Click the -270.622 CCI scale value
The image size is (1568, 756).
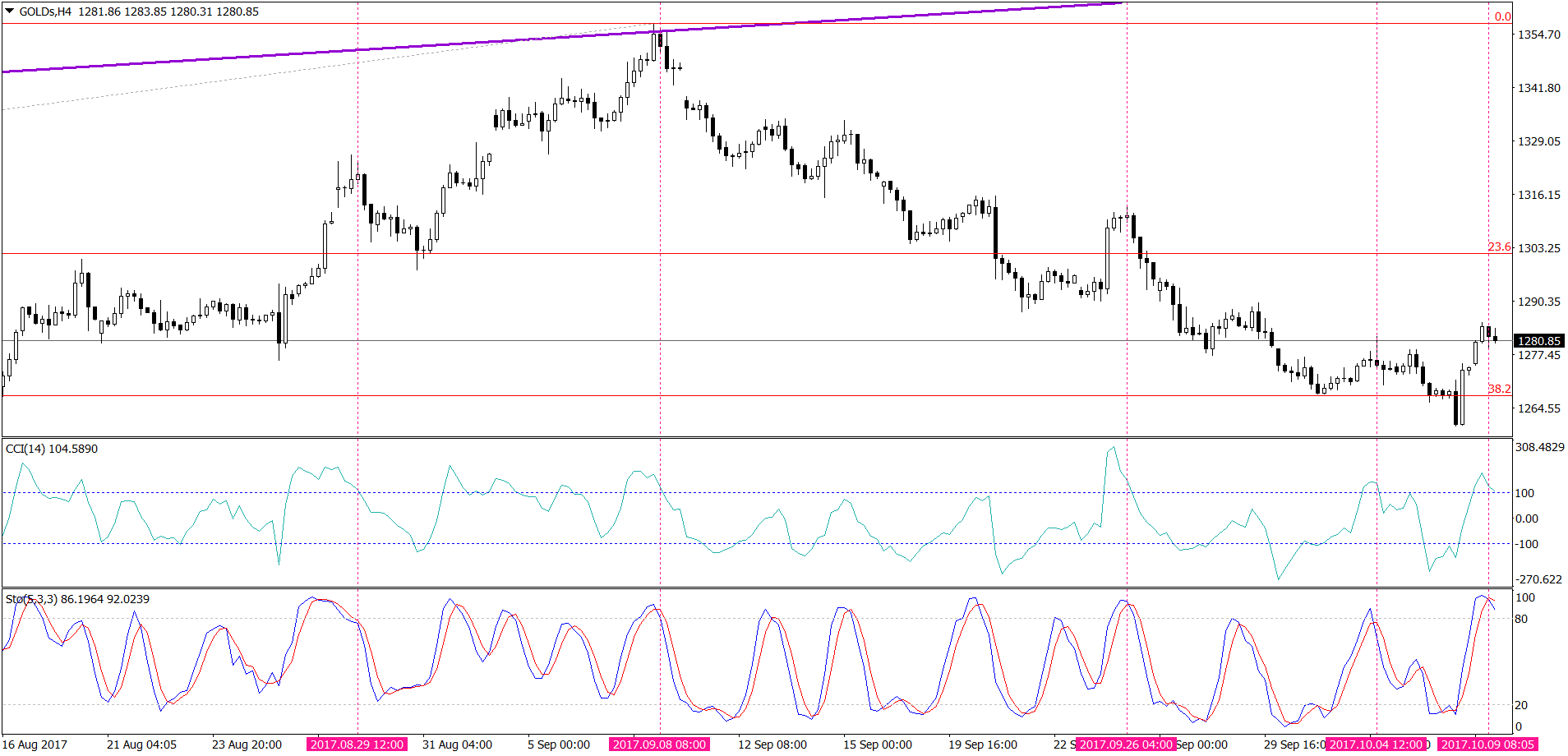[x=1538, y=579]
